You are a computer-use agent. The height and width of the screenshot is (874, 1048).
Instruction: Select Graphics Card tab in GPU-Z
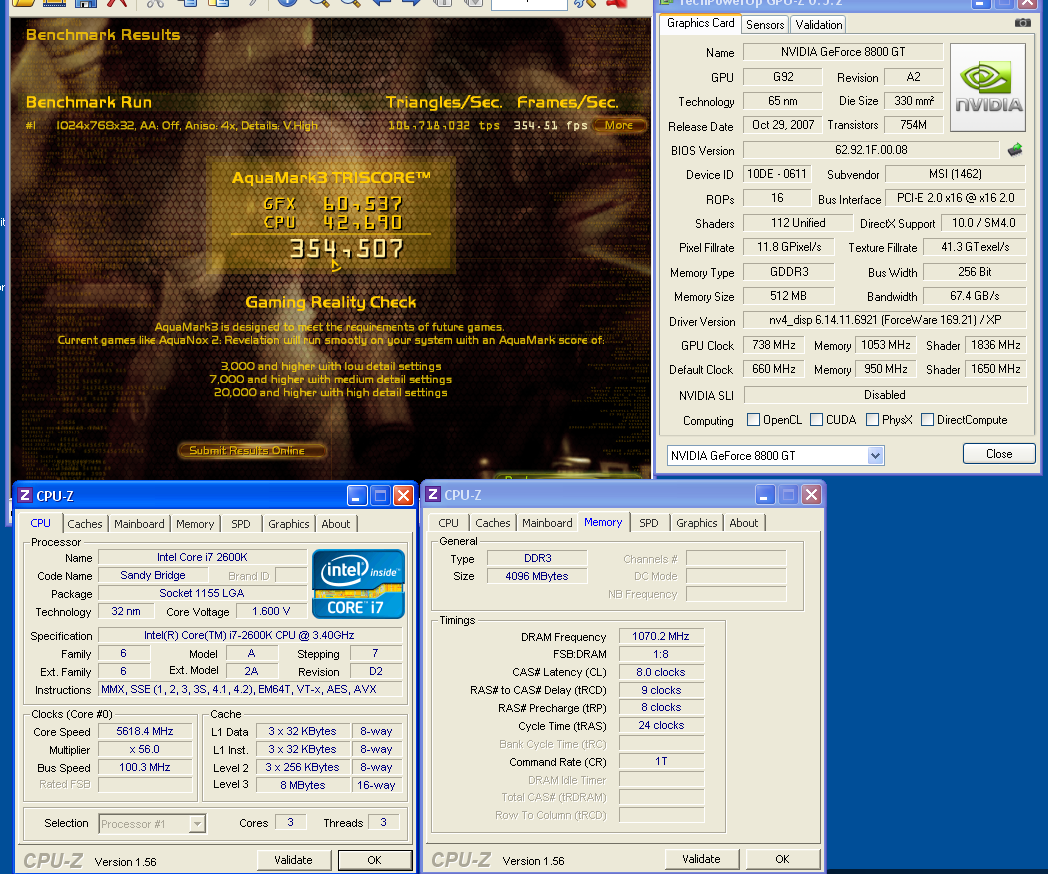tap(700, 23)
